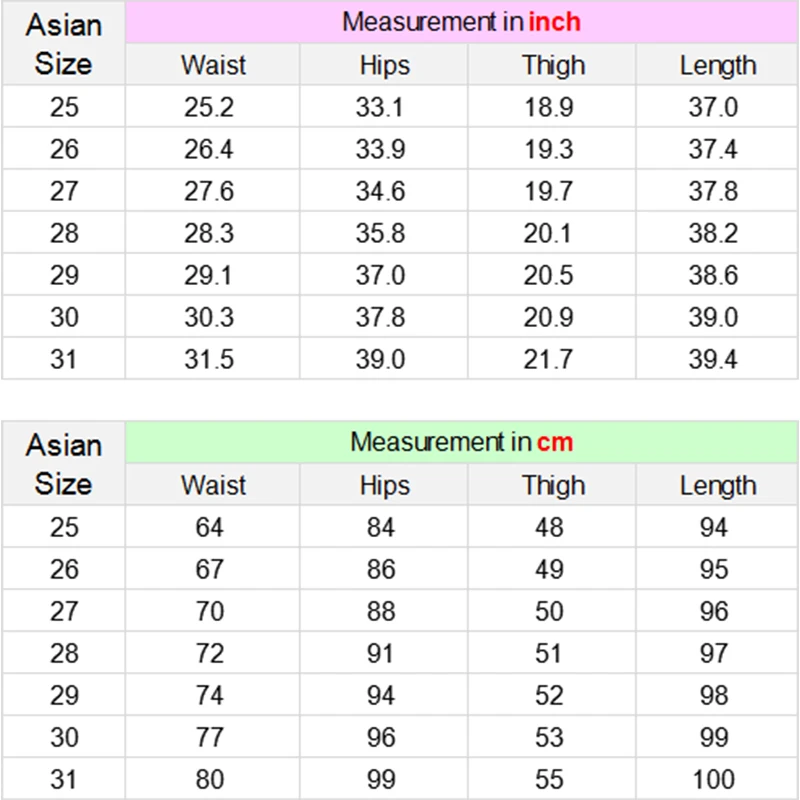Click the 64 waist cell in cm table
The width and height of the screenshot is (800, 800).
[213, 527]
